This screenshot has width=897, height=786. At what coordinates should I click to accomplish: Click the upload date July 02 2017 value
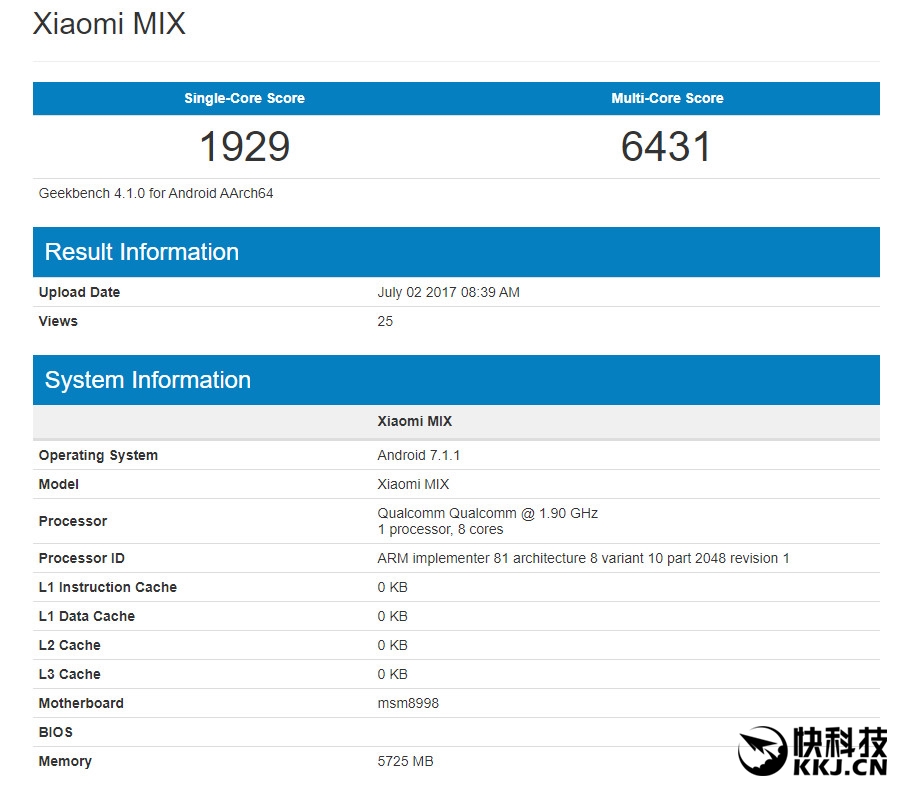448,292
